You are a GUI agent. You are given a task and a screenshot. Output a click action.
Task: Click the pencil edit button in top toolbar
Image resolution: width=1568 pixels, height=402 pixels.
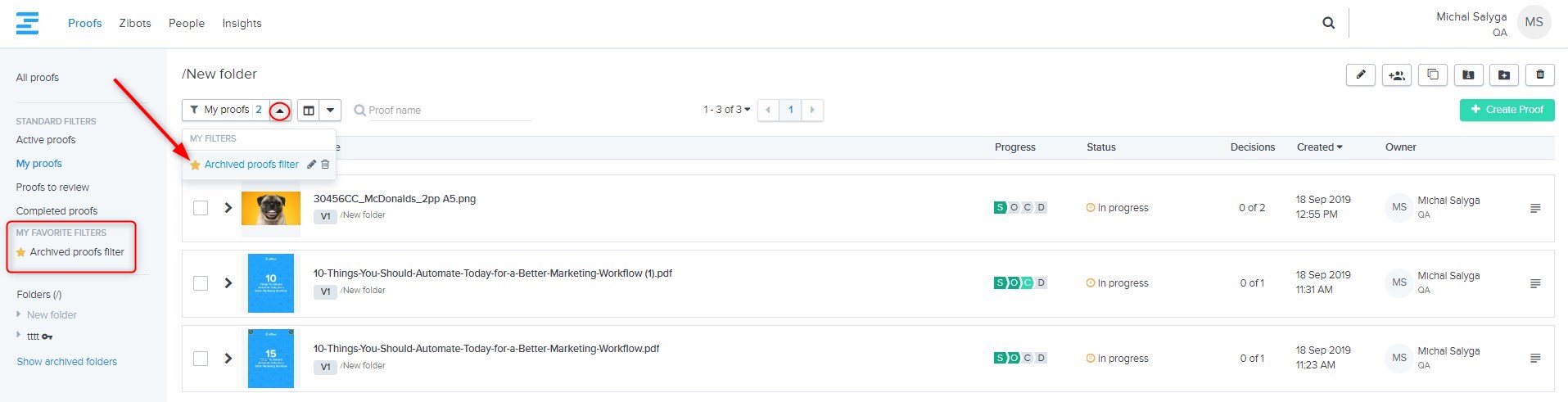[x=1360, y=75]
